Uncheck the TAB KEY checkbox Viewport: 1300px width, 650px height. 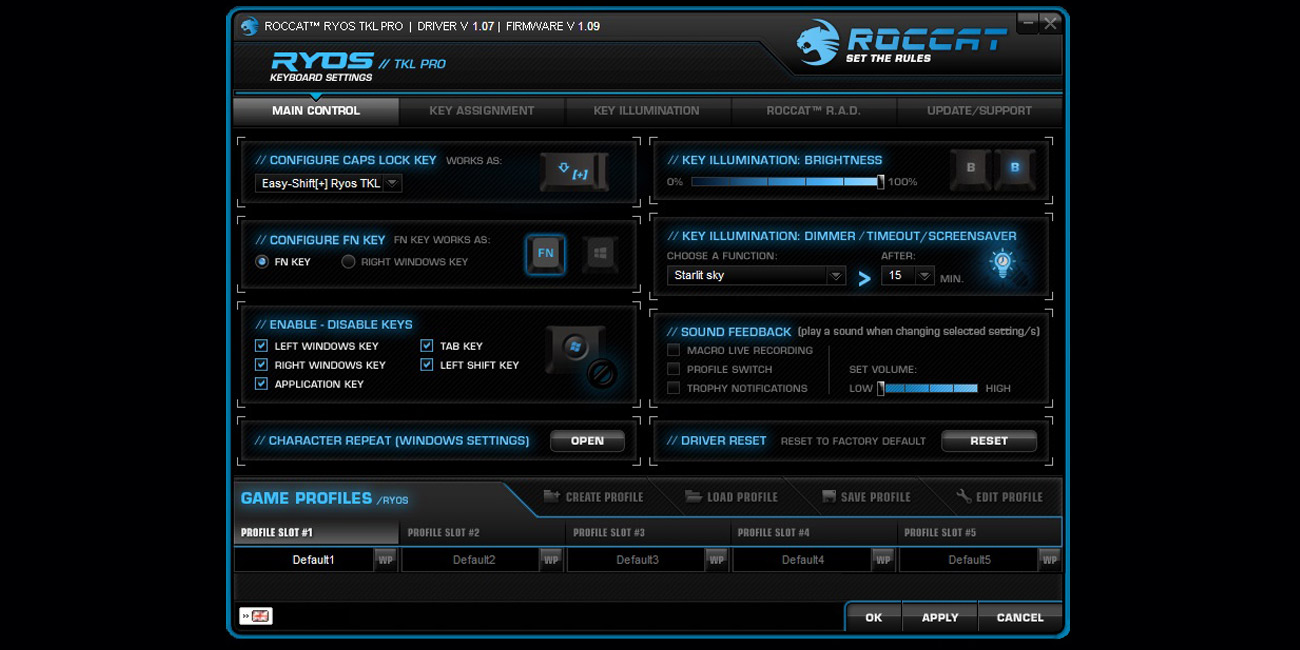coord(427,346)
